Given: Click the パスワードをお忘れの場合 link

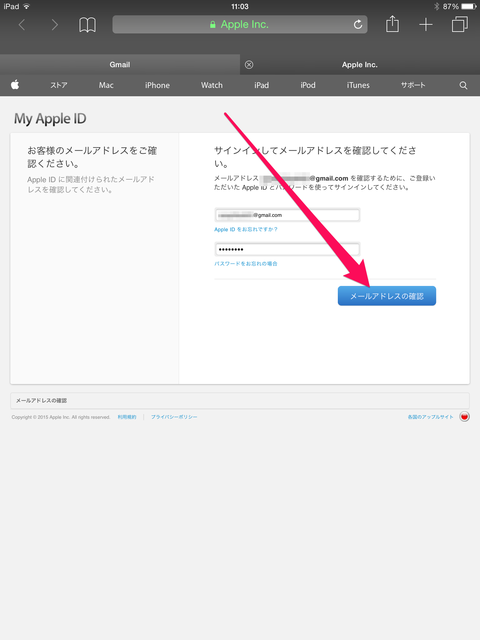Looking at the screenshot, I should click(x=246, y=264).
